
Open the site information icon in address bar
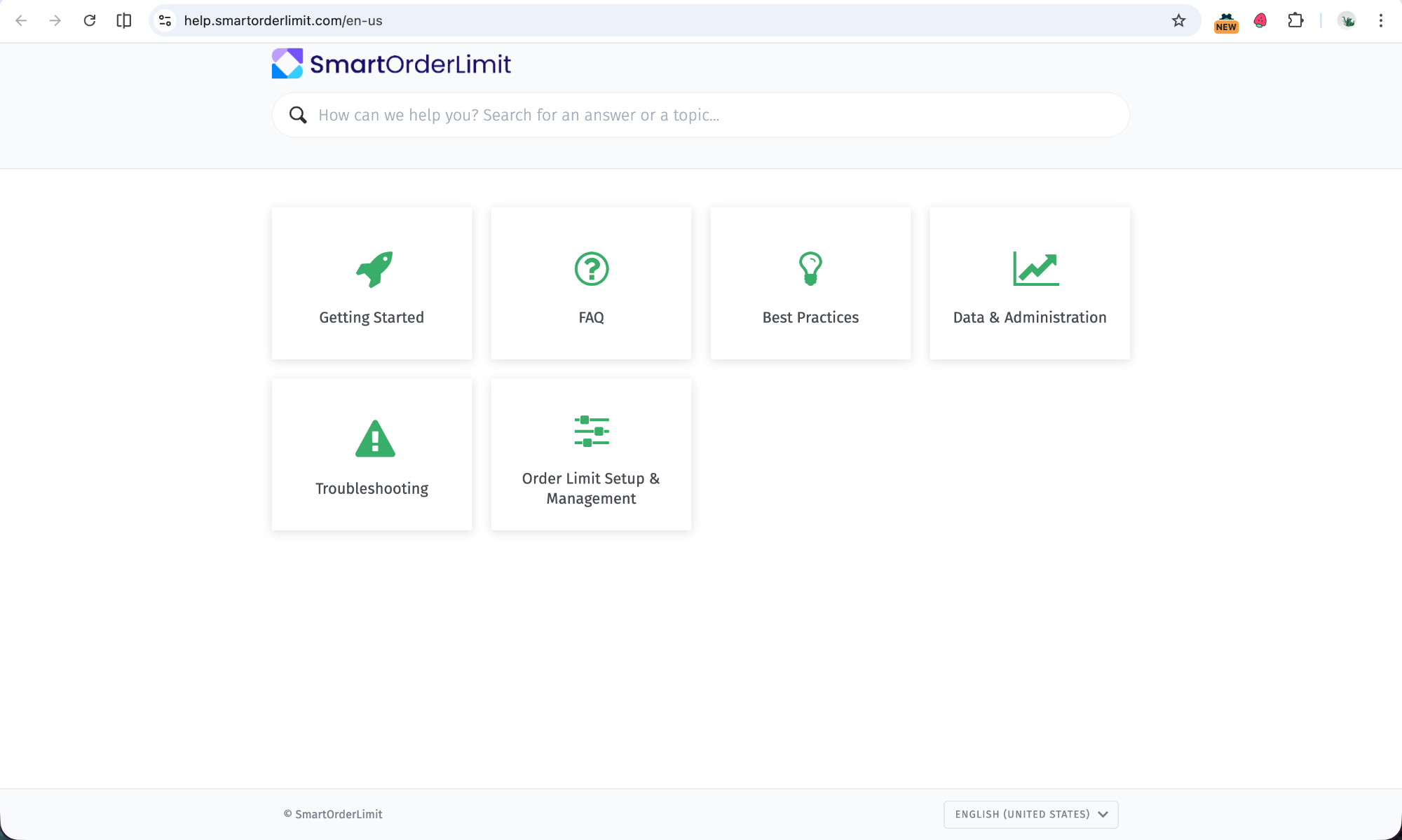tap(165, 20)
